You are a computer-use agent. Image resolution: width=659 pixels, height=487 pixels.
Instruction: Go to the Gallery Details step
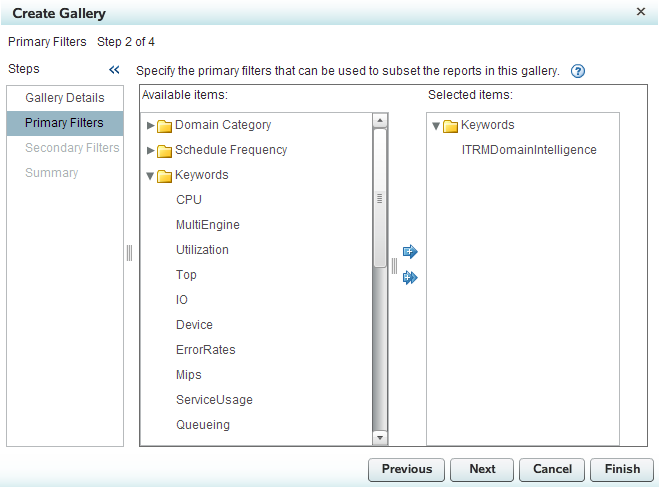(x=65, y=98)
